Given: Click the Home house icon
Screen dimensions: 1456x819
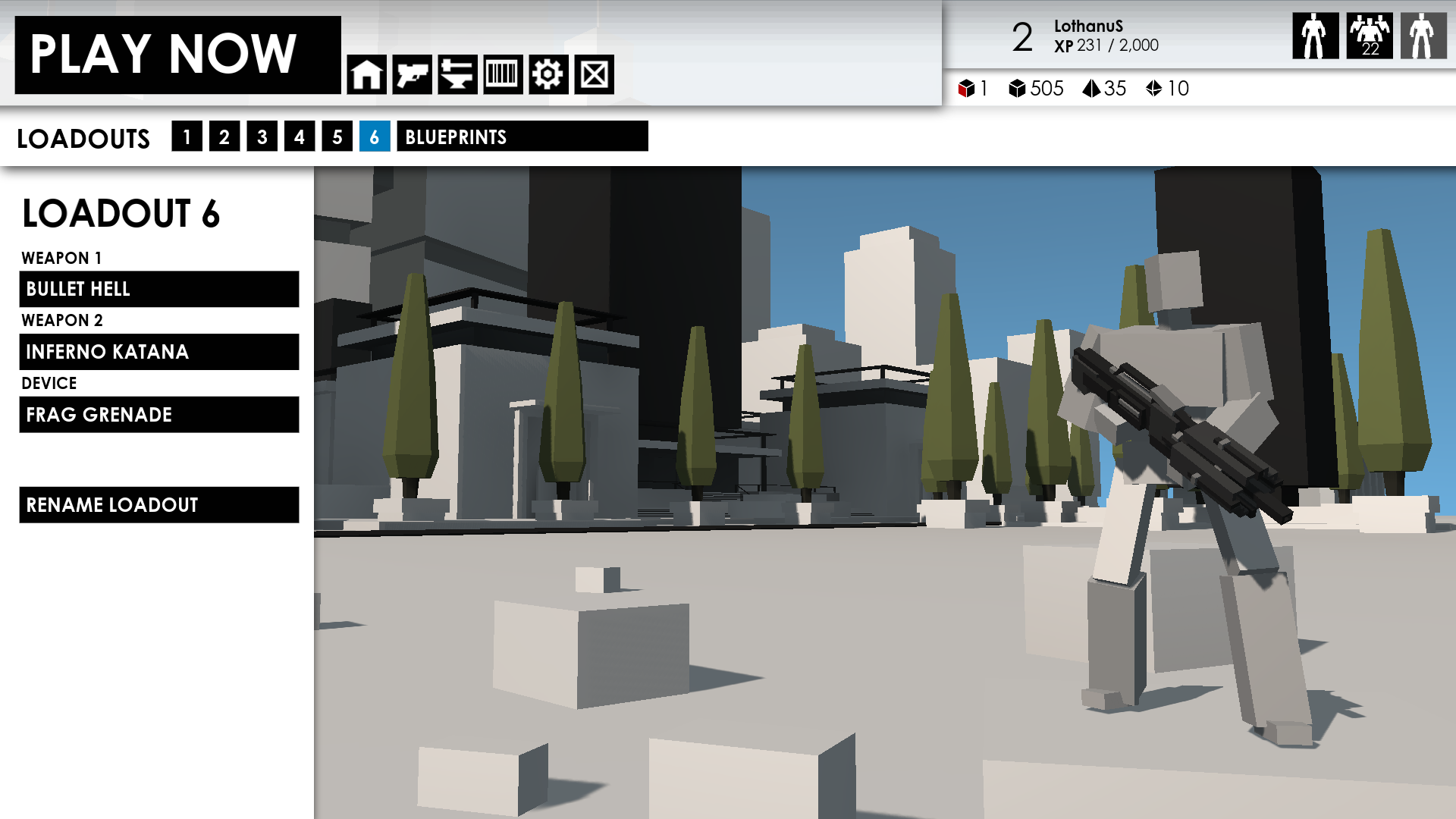Looking at the screenshot, I should tap(366, 74).
